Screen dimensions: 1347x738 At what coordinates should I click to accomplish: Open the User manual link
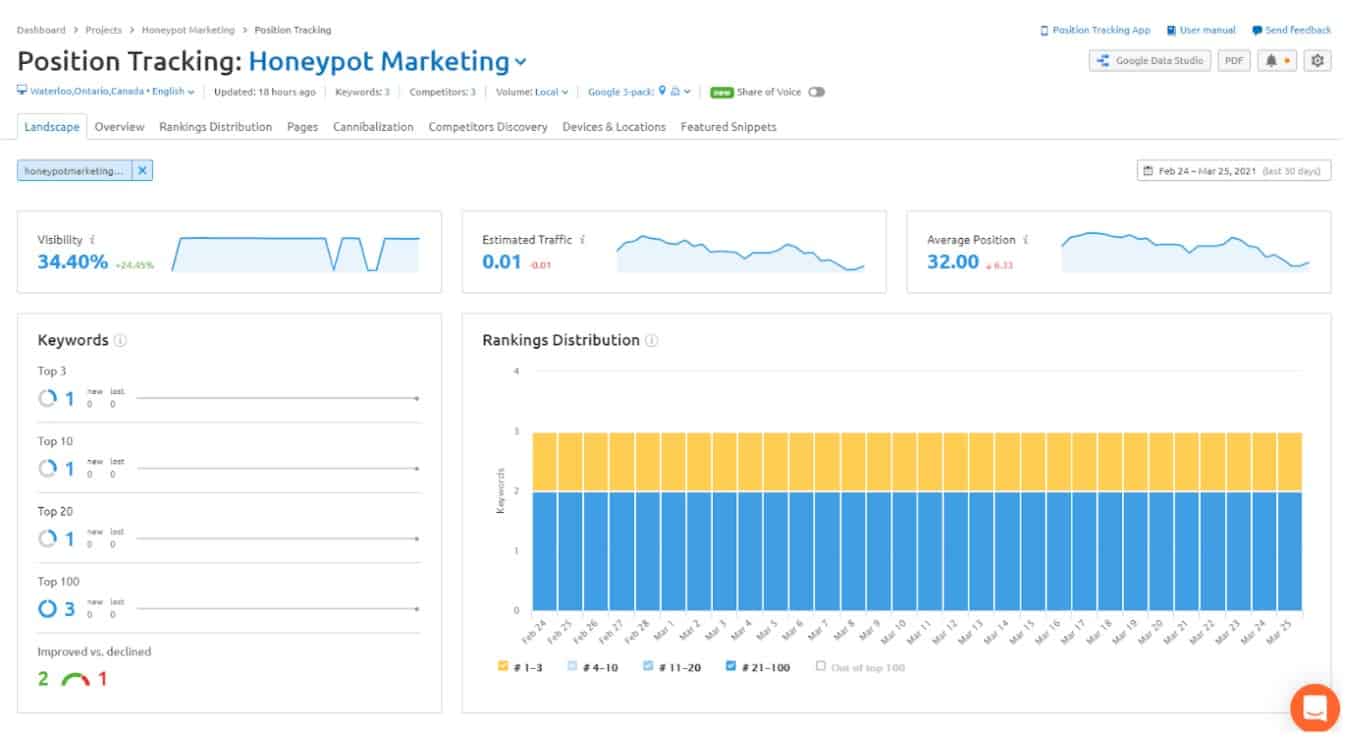[1201, 30]
